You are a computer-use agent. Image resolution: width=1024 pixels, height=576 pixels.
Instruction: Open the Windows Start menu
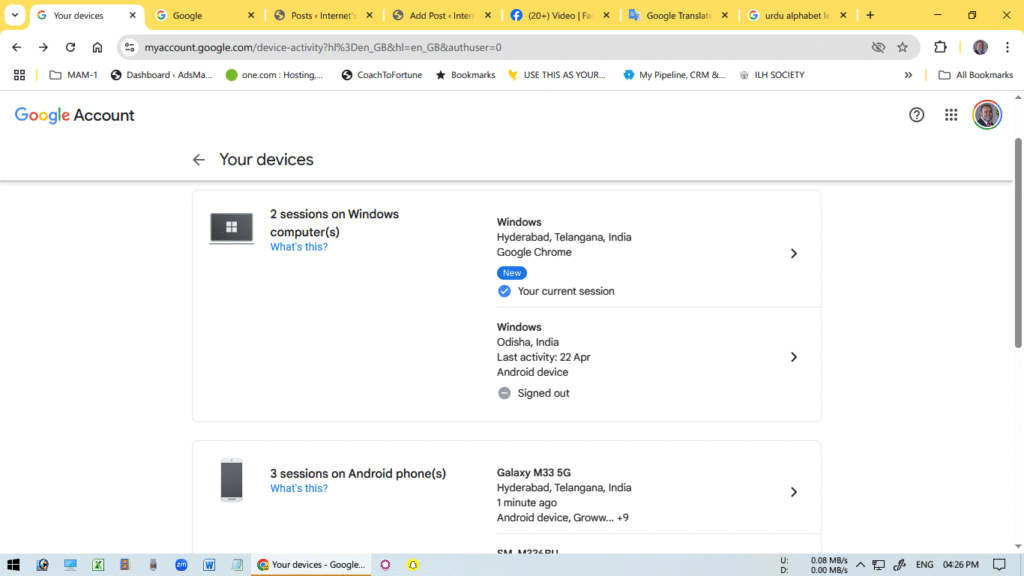[x=13, y=565]
